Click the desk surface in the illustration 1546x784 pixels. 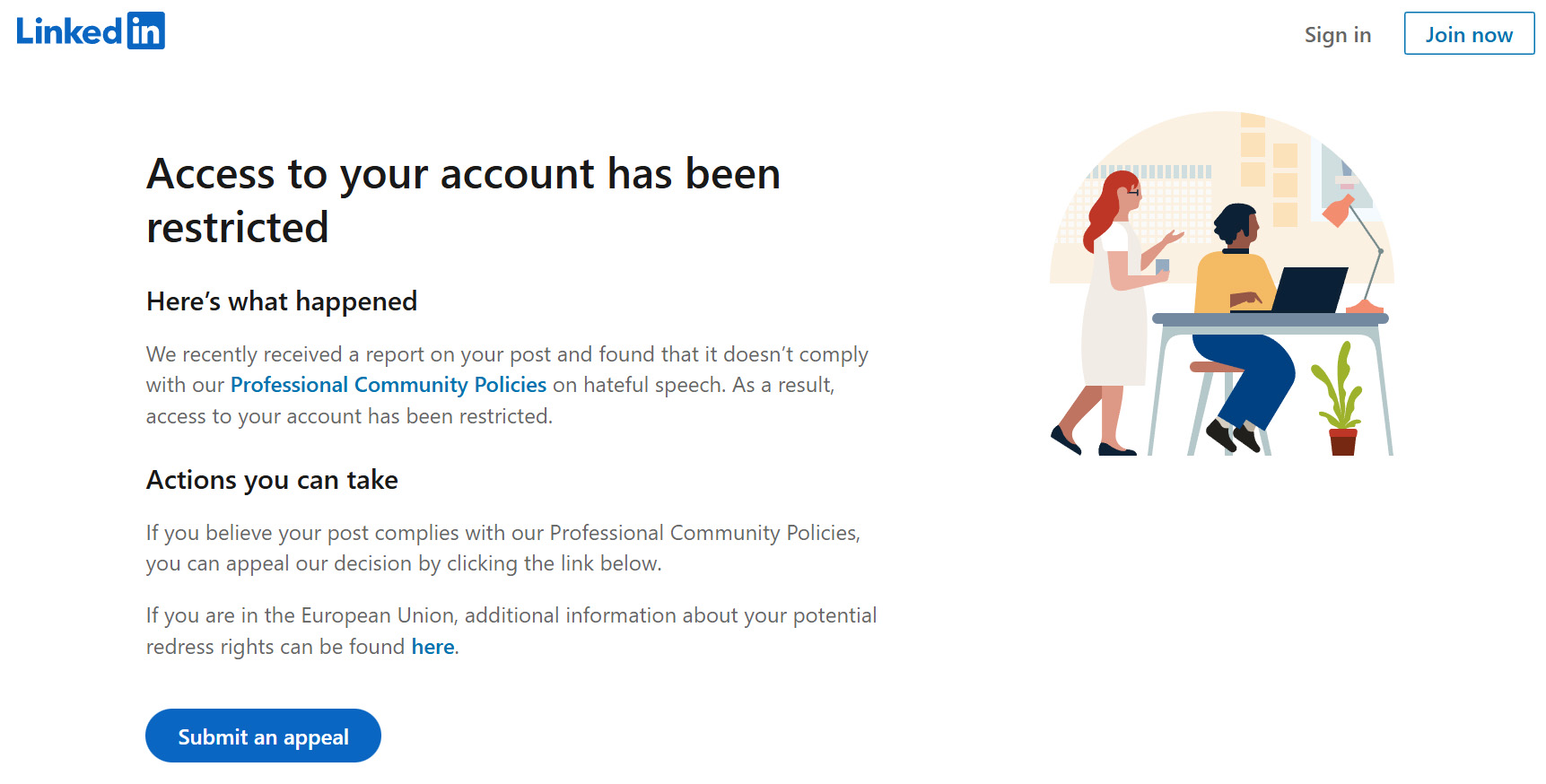1270,319
